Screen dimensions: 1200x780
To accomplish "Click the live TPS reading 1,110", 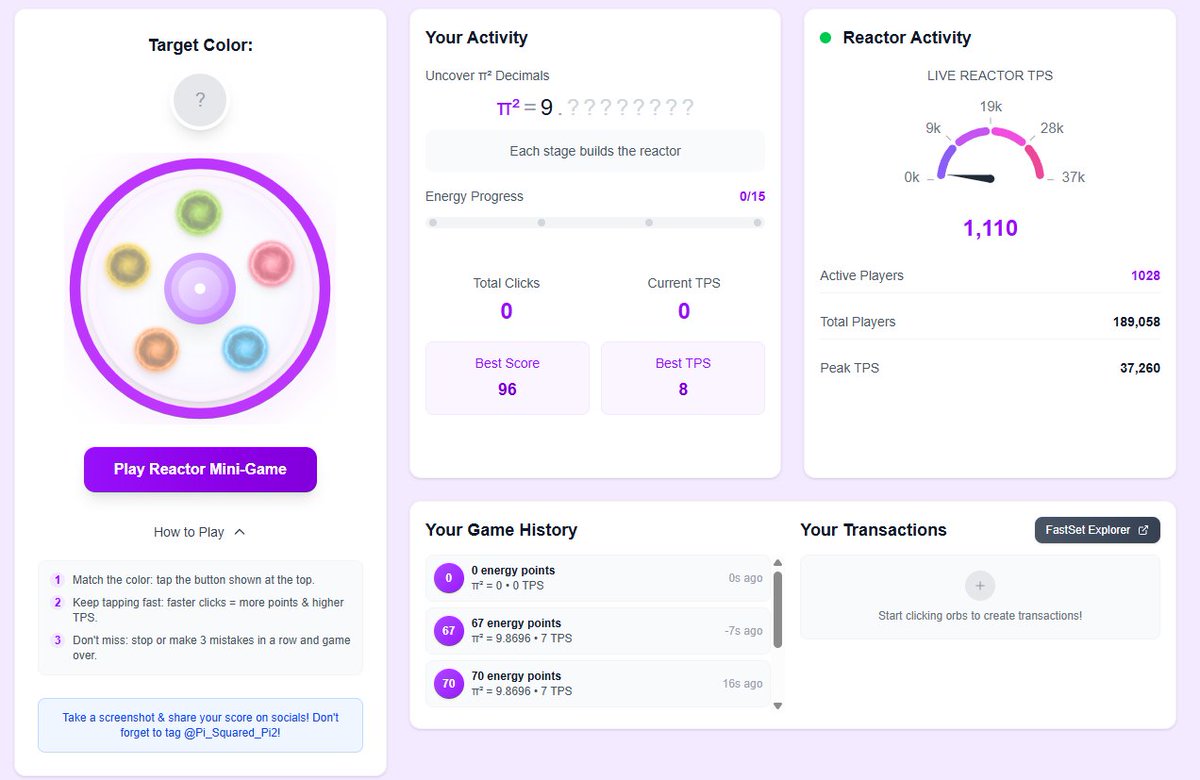I will pos(990,228).
